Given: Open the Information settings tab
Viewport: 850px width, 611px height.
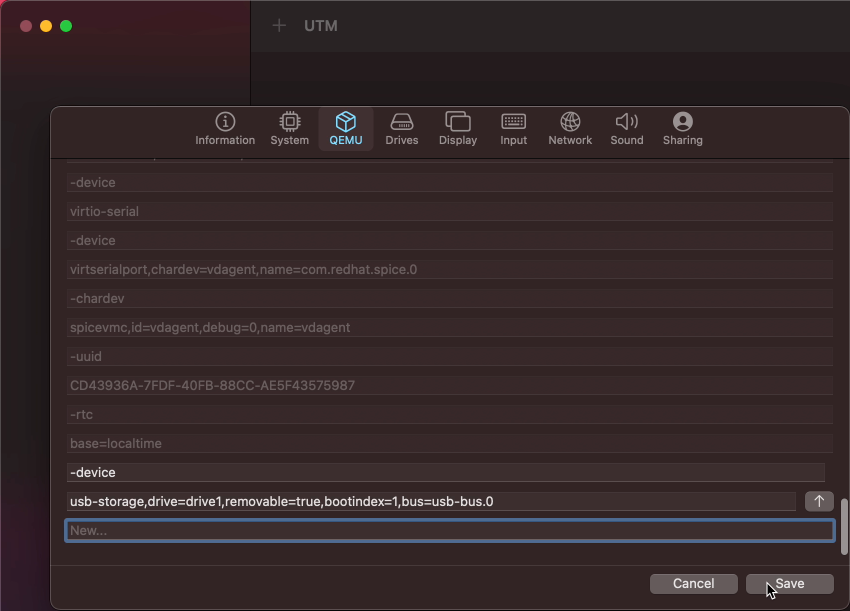Looking at the screenshot, I should pyautogui.click(x=225, y=129).
